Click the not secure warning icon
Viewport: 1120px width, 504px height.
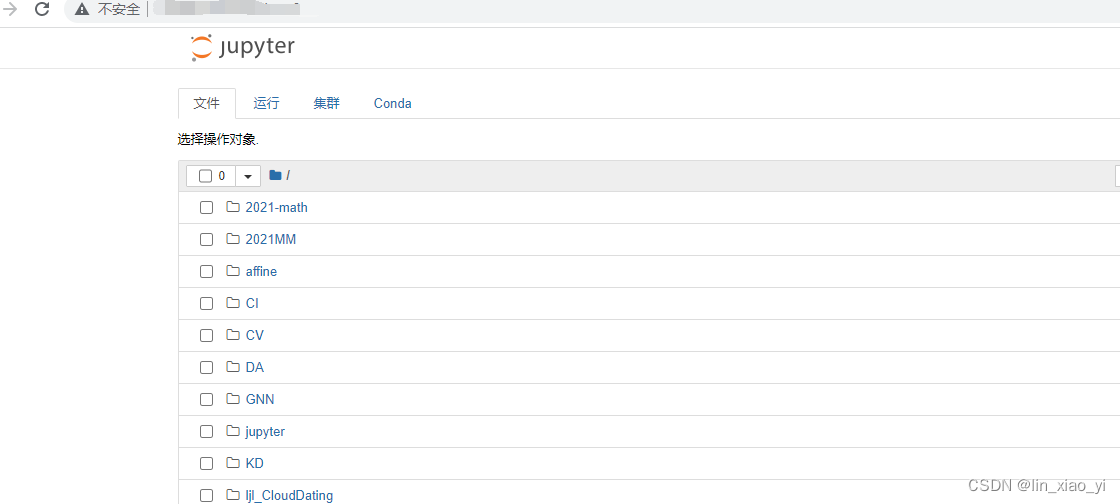tap(82, 9)
